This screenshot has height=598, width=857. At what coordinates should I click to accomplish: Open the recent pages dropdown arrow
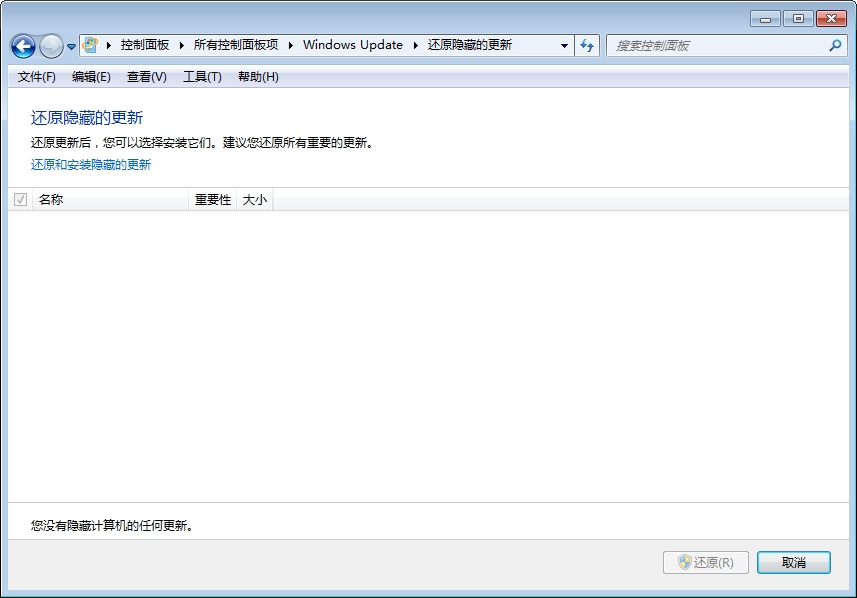click(71, 47)
